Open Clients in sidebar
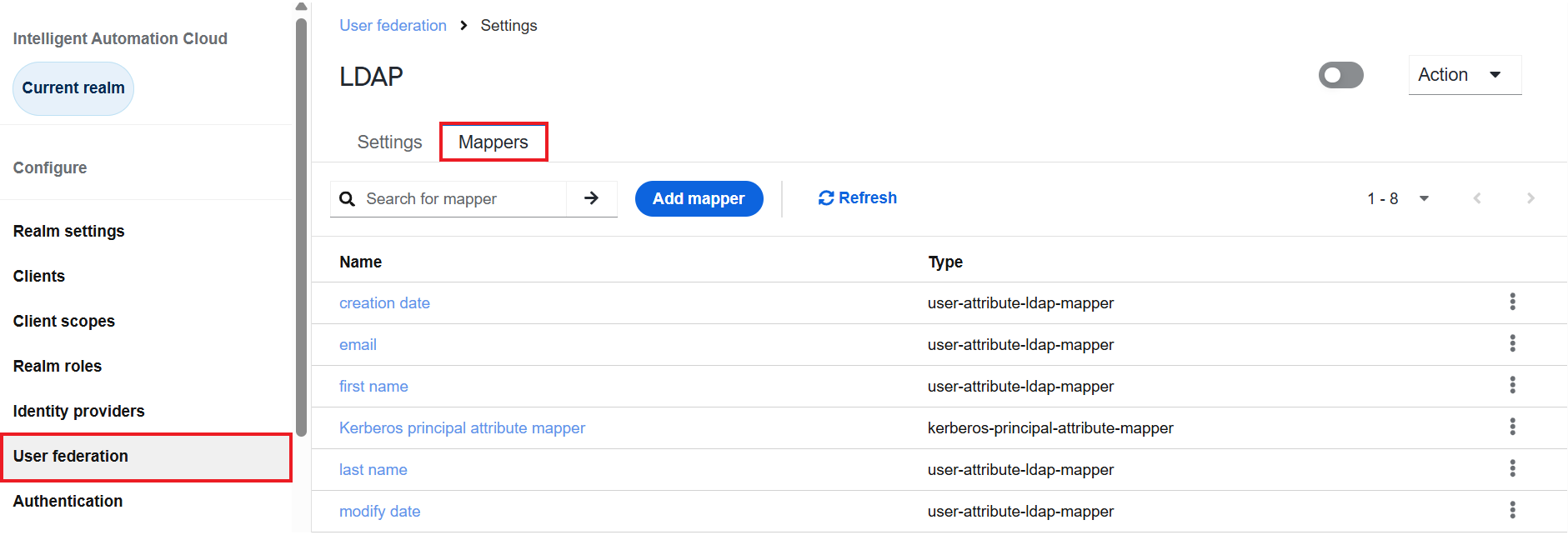Viewport: 1568px width, 535px height. coord(39,276)
